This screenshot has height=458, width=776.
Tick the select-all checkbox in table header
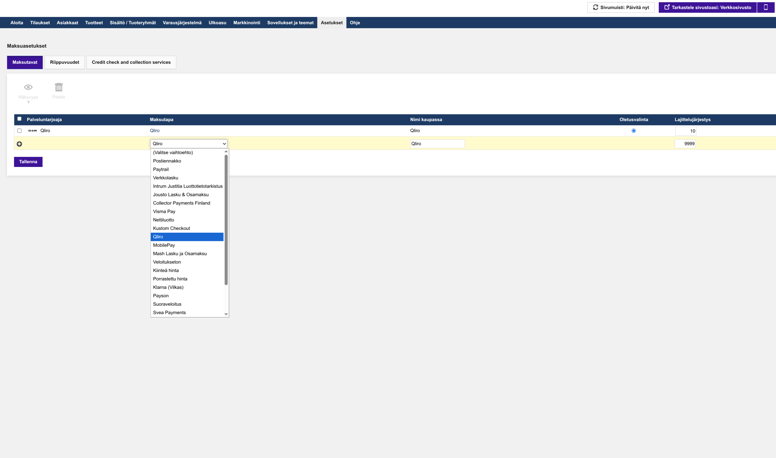19,119
